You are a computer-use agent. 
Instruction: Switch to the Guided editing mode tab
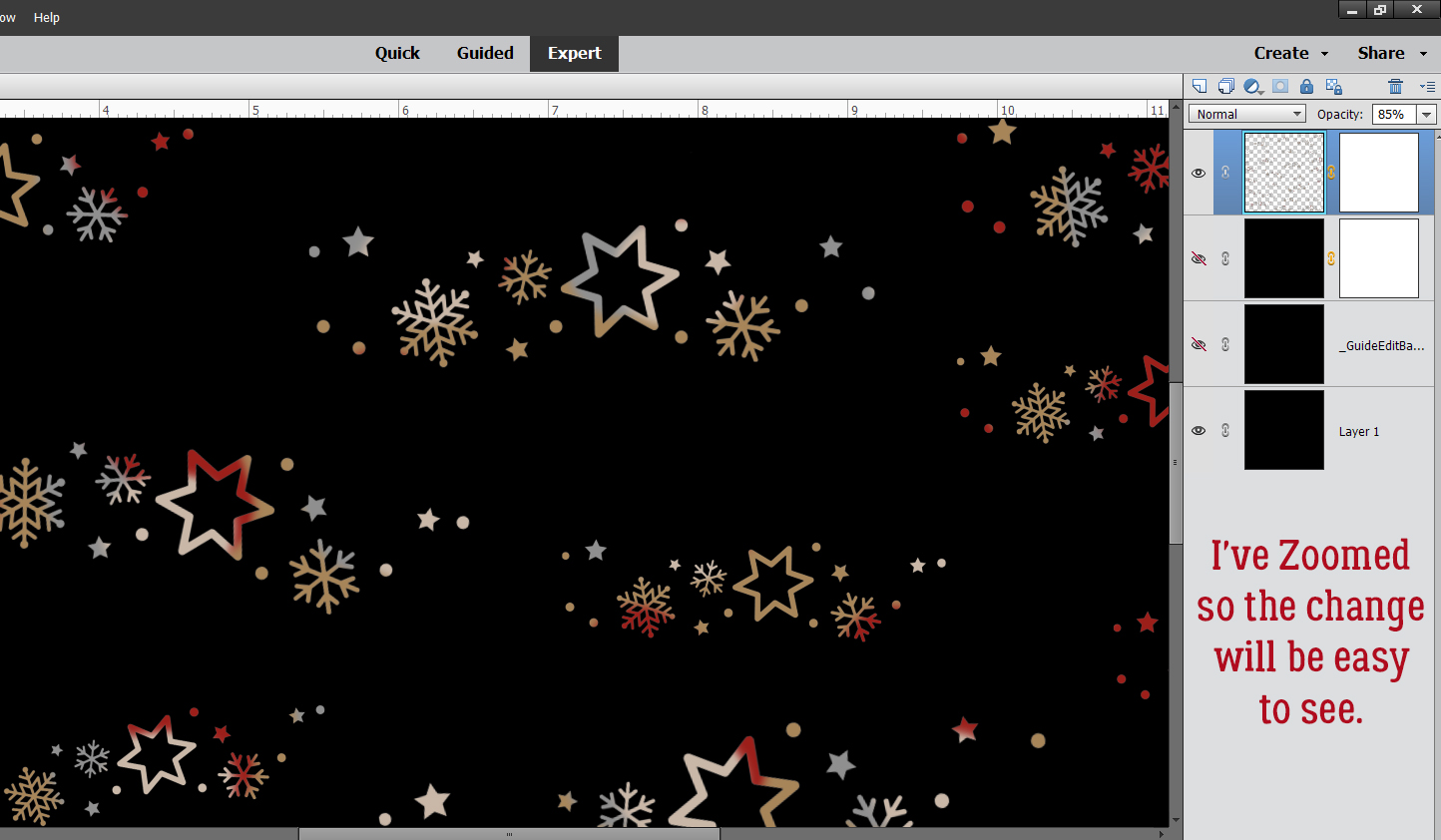[485, 53]
